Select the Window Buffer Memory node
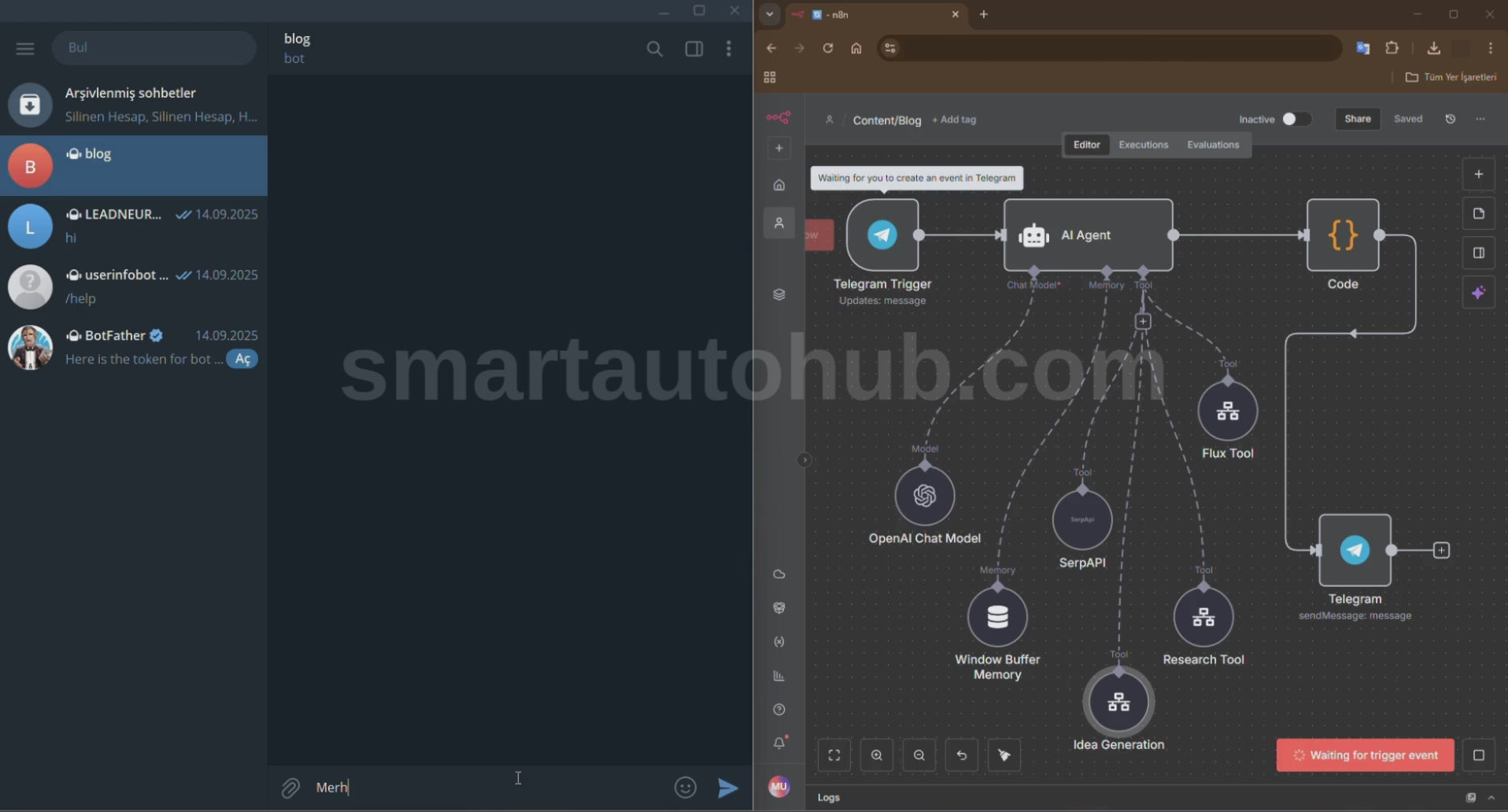The width and height of the screenshot is (1508, 812). [x=997, y=617]
